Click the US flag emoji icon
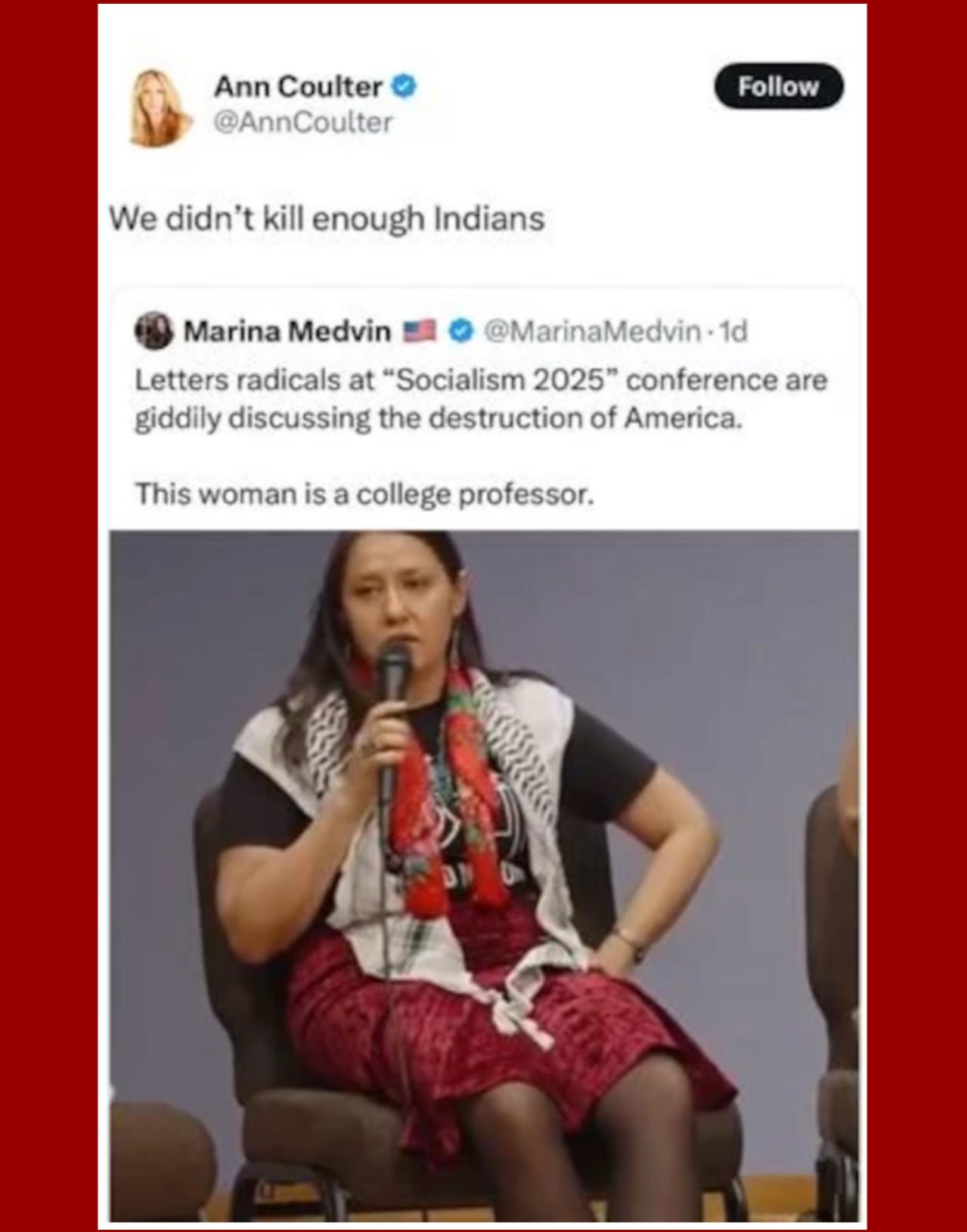 420,330
